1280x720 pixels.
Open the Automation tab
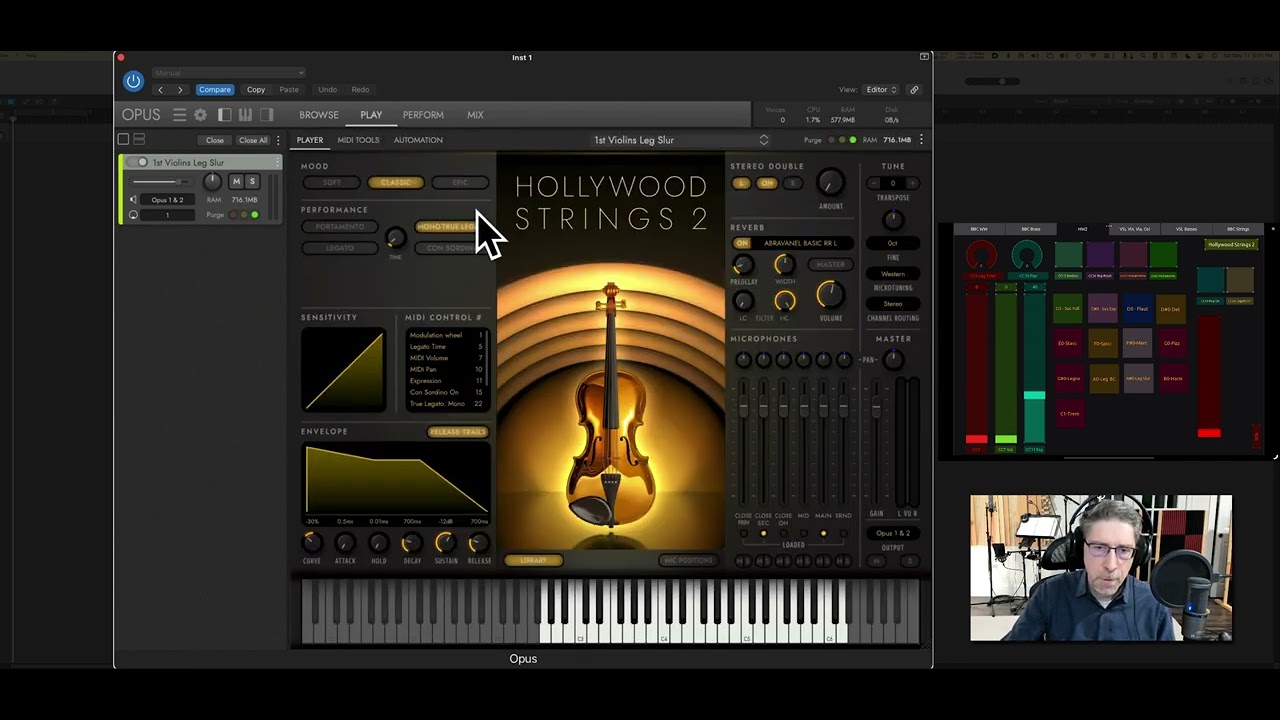click(x=418, y=140)
